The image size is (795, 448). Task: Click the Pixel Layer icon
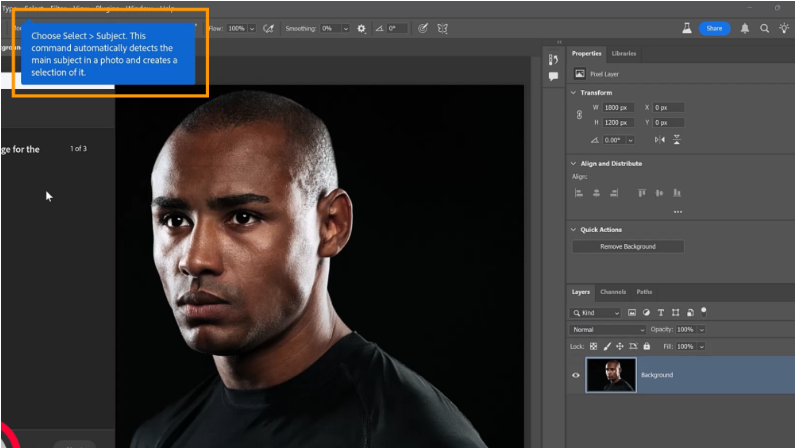tap(580, 74)
